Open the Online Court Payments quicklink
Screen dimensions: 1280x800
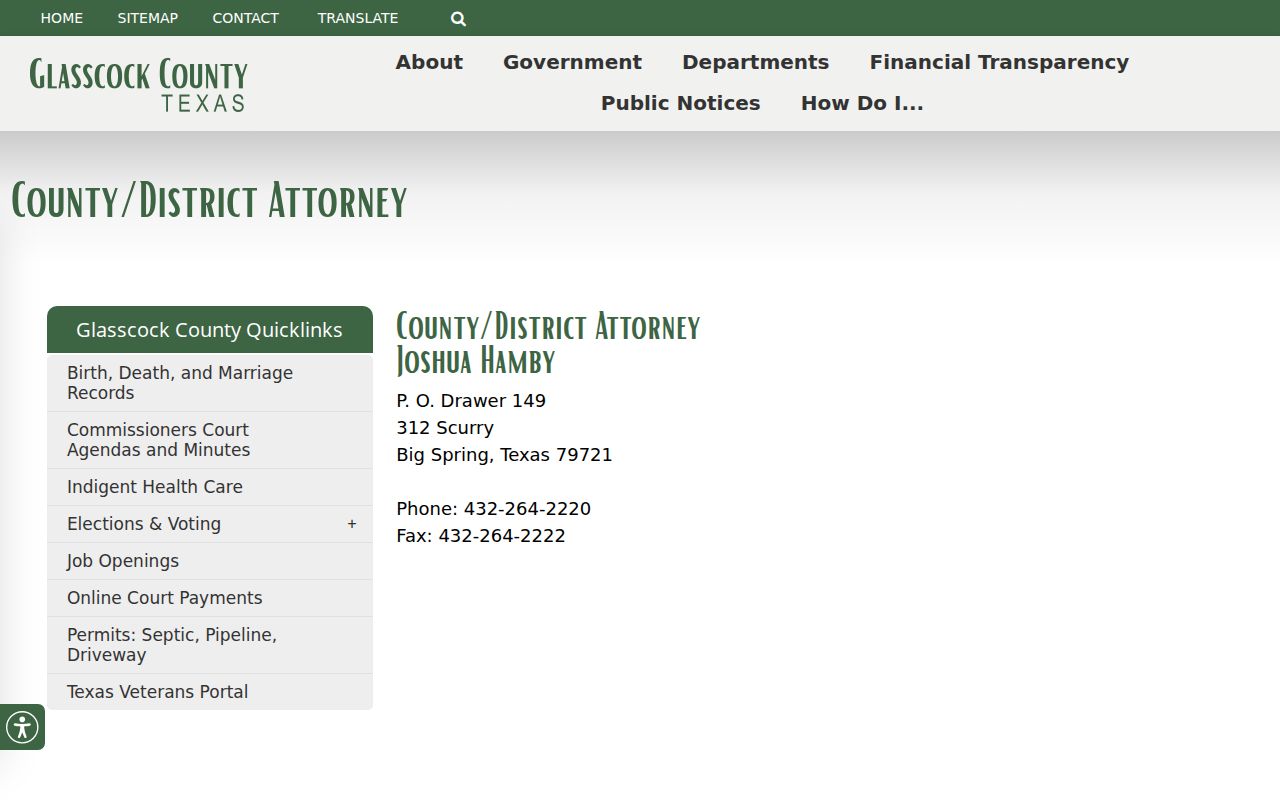click(x=210, y=598)
